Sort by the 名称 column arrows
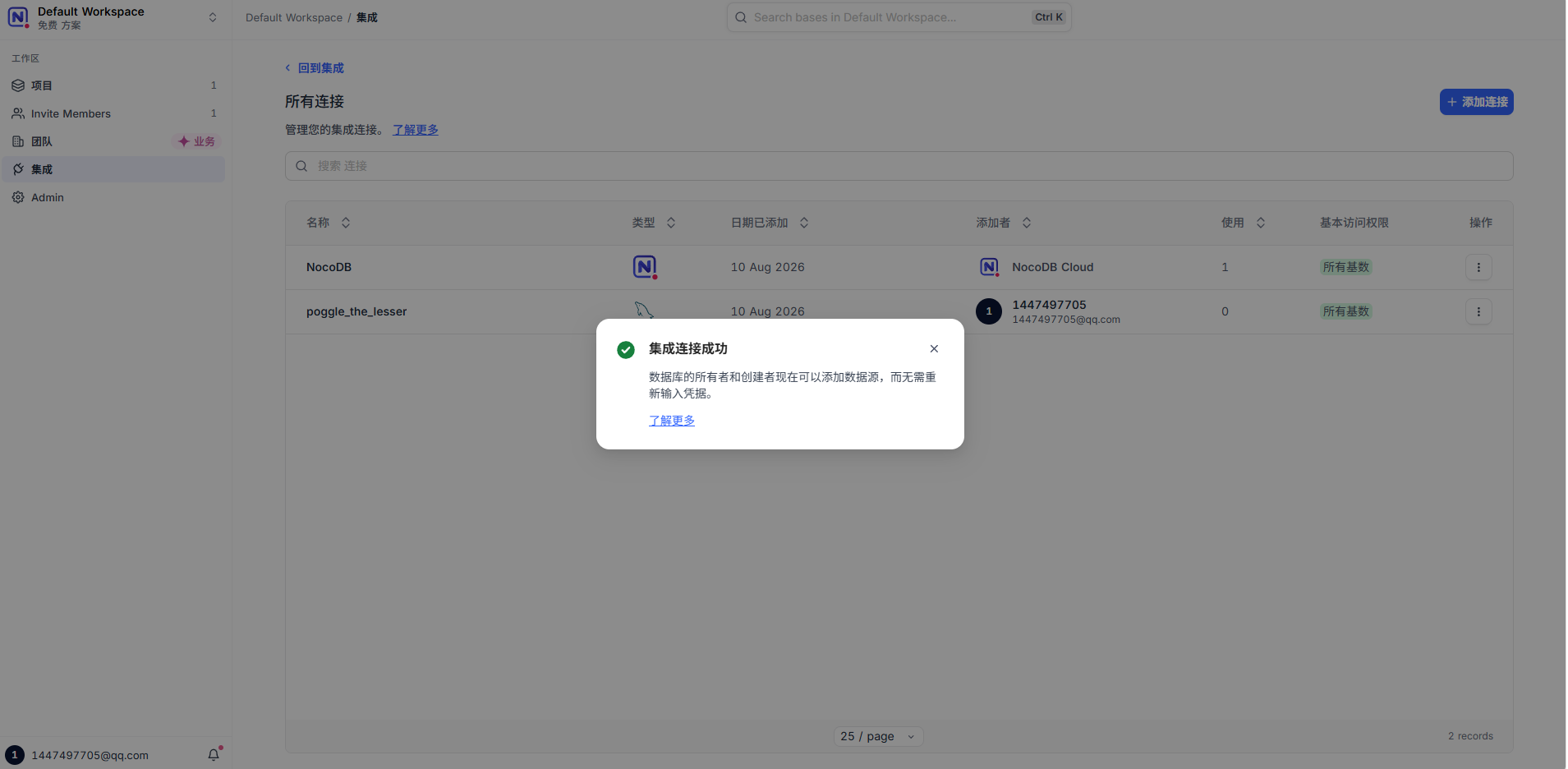 (346, 223)
